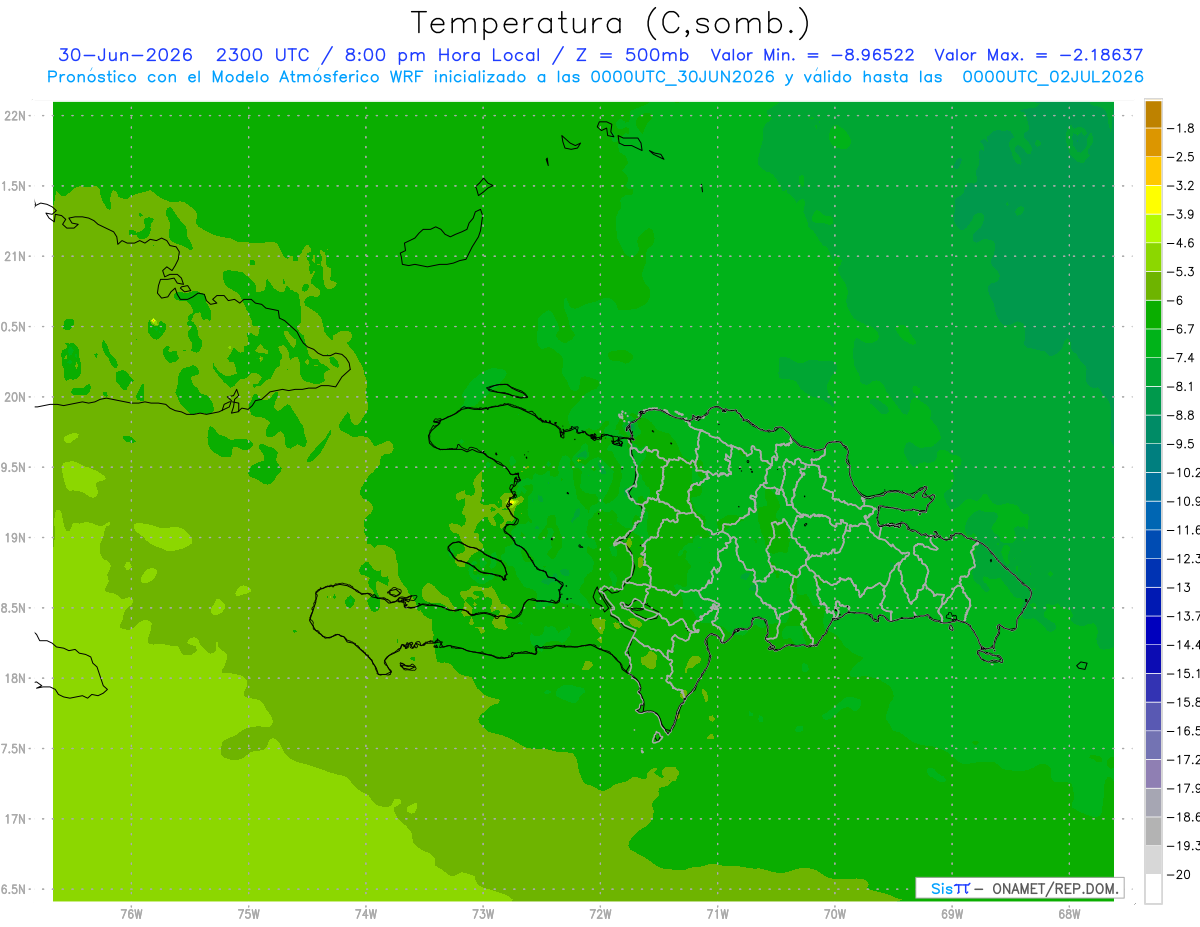Click the "72W" longitude label
Screen dimensions: 1200x927
(x=600, y=913)
